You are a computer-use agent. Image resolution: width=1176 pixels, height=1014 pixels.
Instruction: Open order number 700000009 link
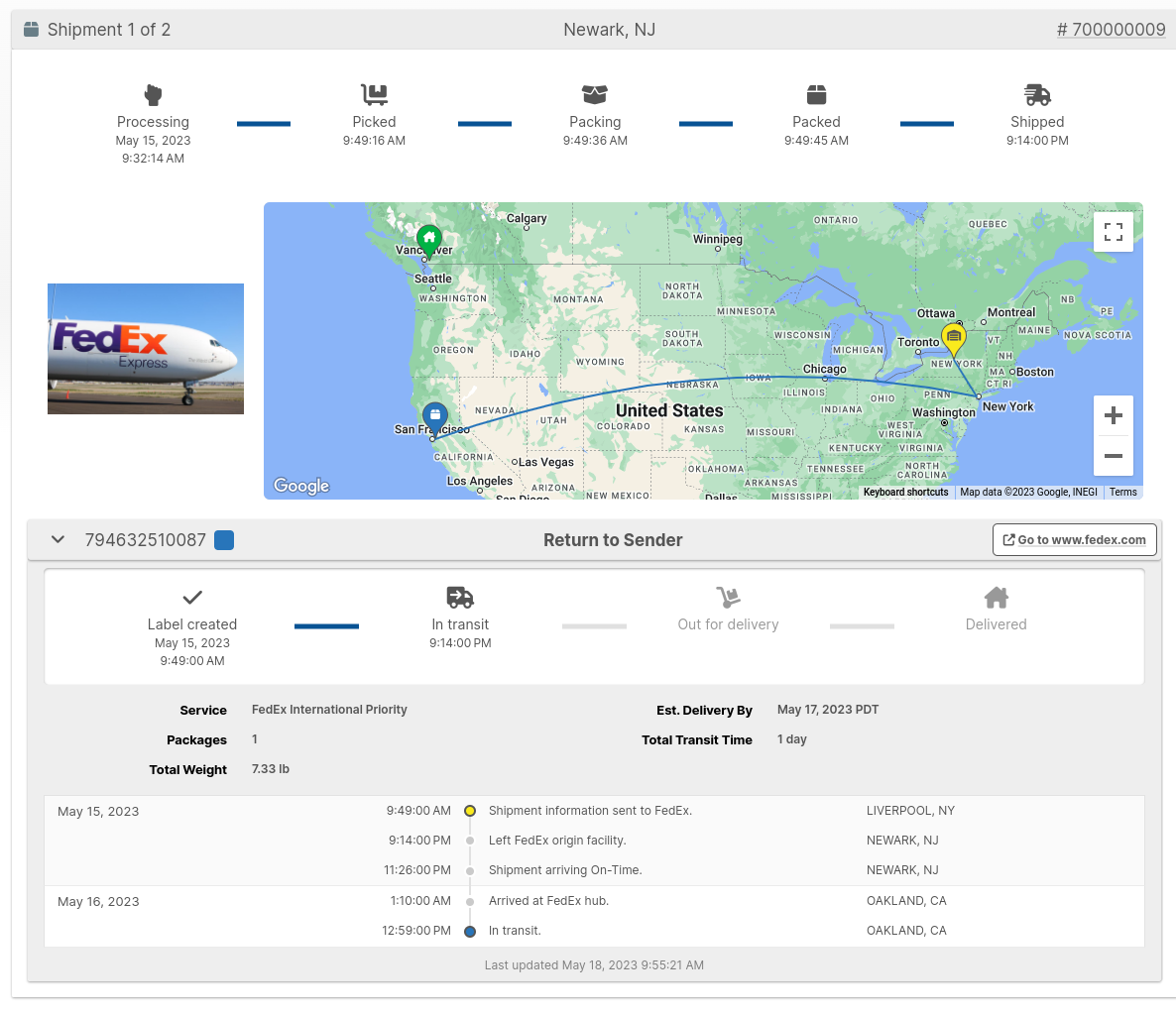pyautogui.click(x=1111, y=30)
